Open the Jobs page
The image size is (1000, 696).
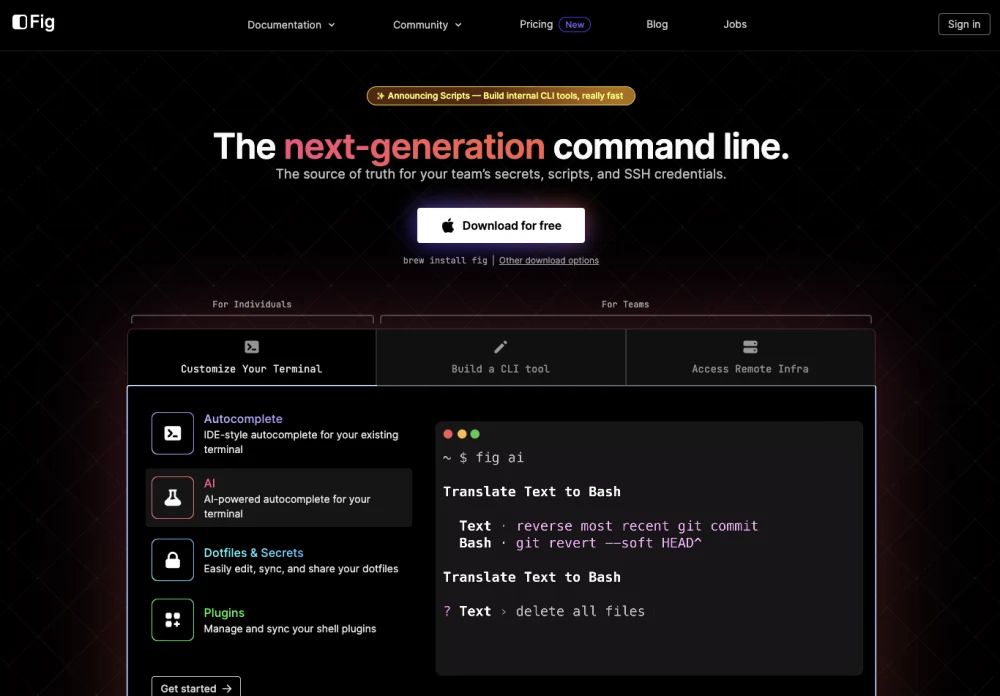[x=735, y=24]
